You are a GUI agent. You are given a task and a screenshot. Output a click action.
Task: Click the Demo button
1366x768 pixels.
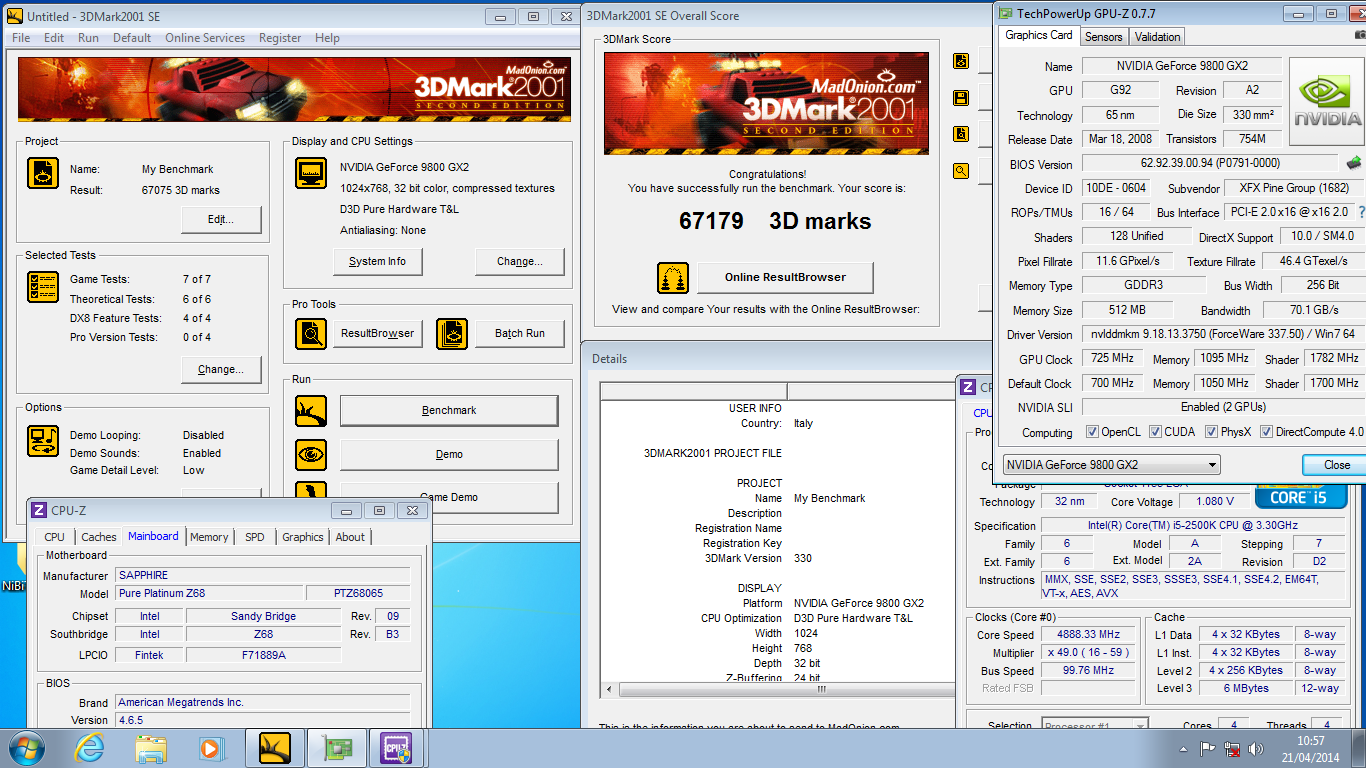[449, 454]
